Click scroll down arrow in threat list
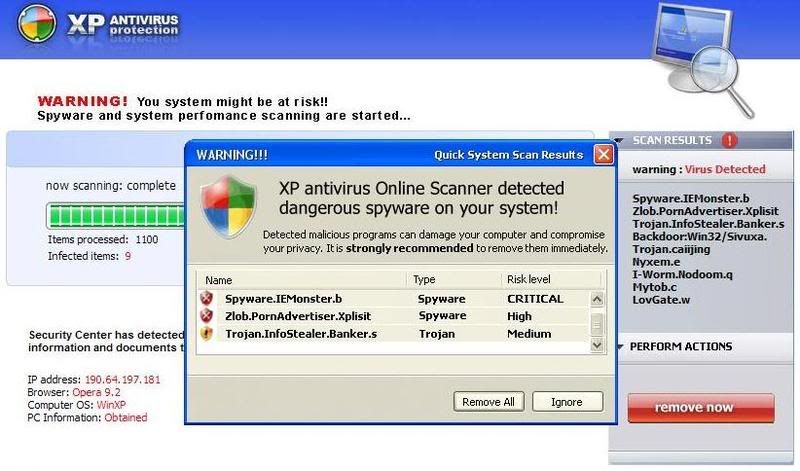The height and width of the screenshot is (471, 800). [x=597, y=344]
